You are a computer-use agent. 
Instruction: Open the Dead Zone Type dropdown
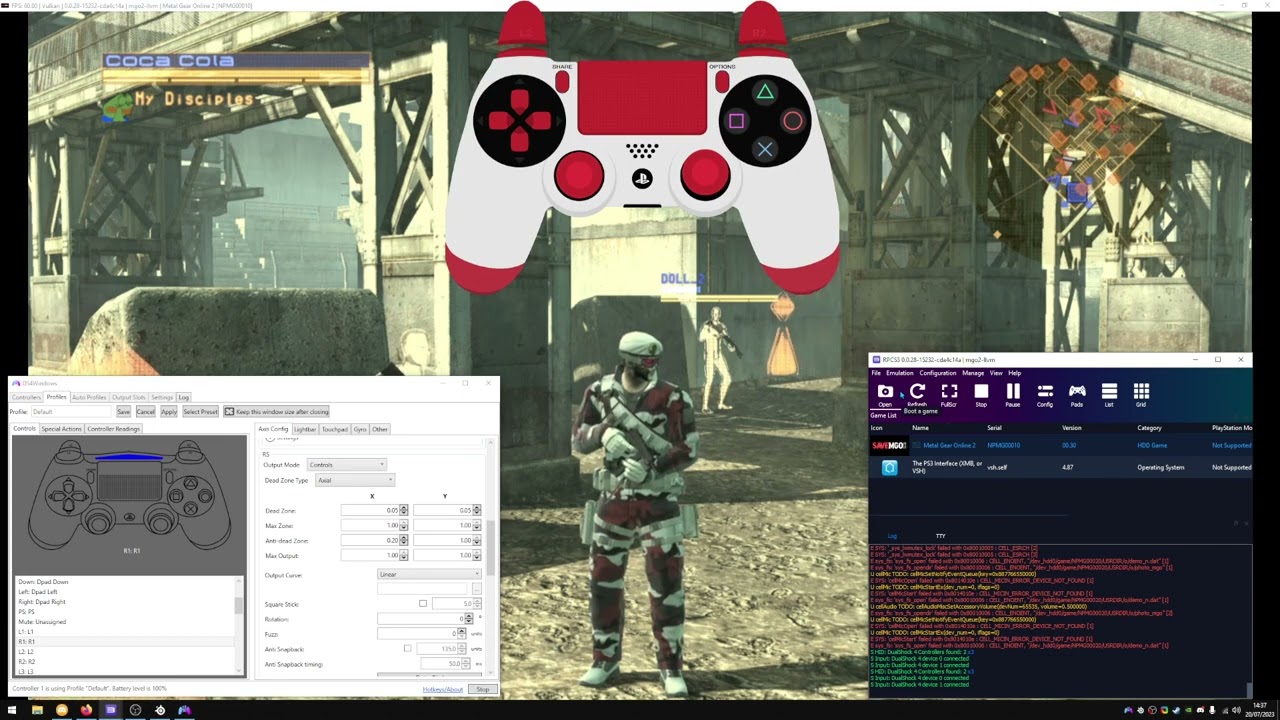pyautogui.click(x=355, y=481)
